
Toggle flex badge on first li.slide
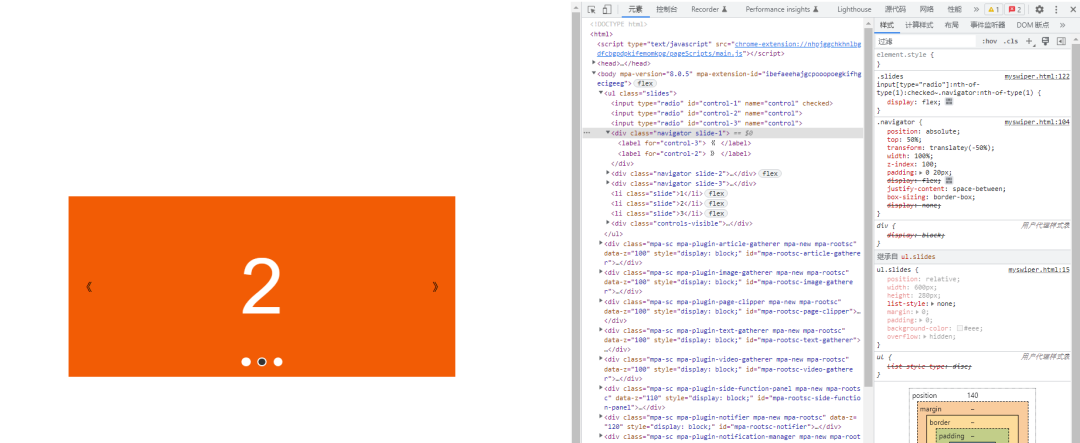point(716,194)
